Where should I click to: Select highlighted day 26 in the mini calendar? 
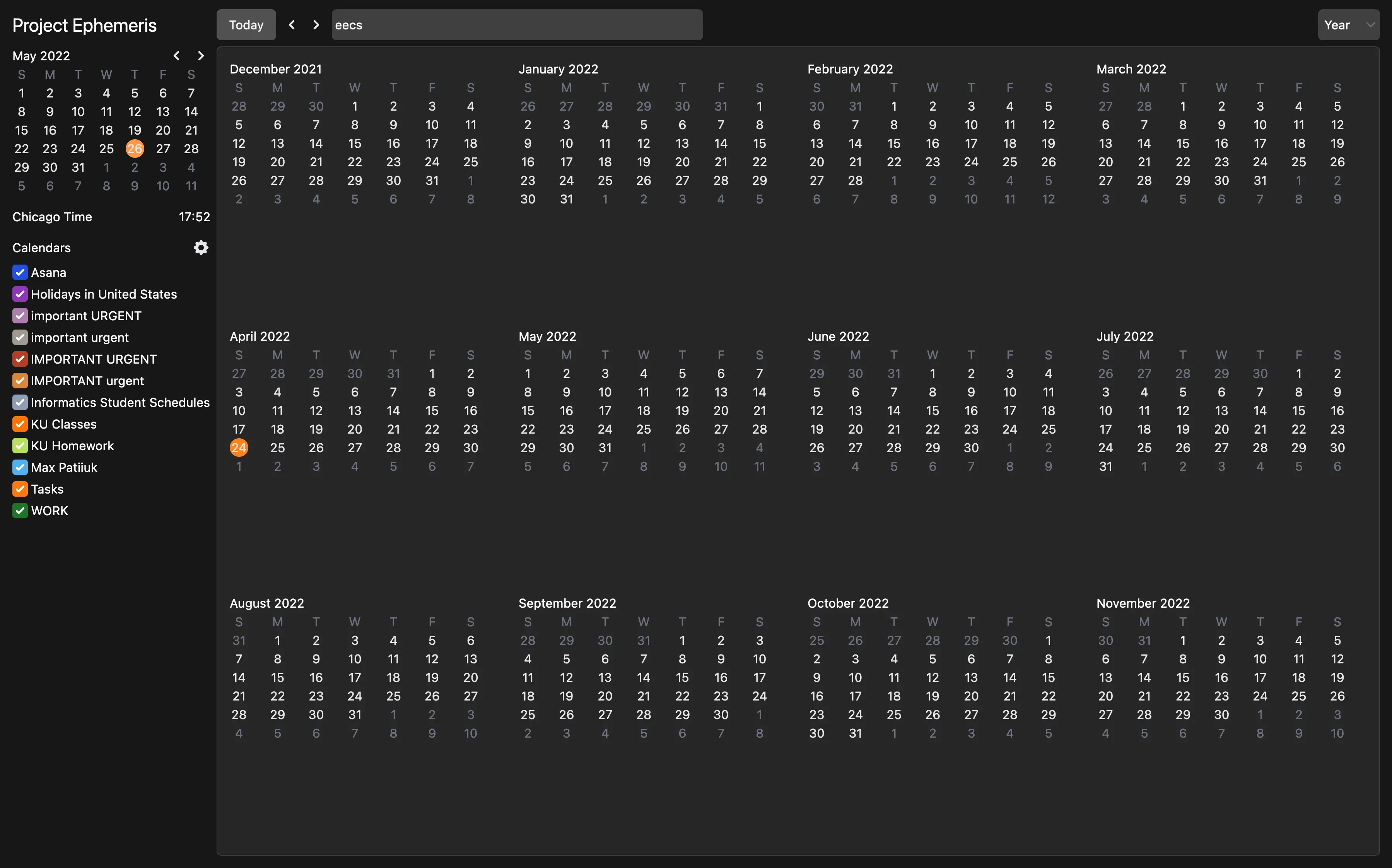tap(134, 149)
